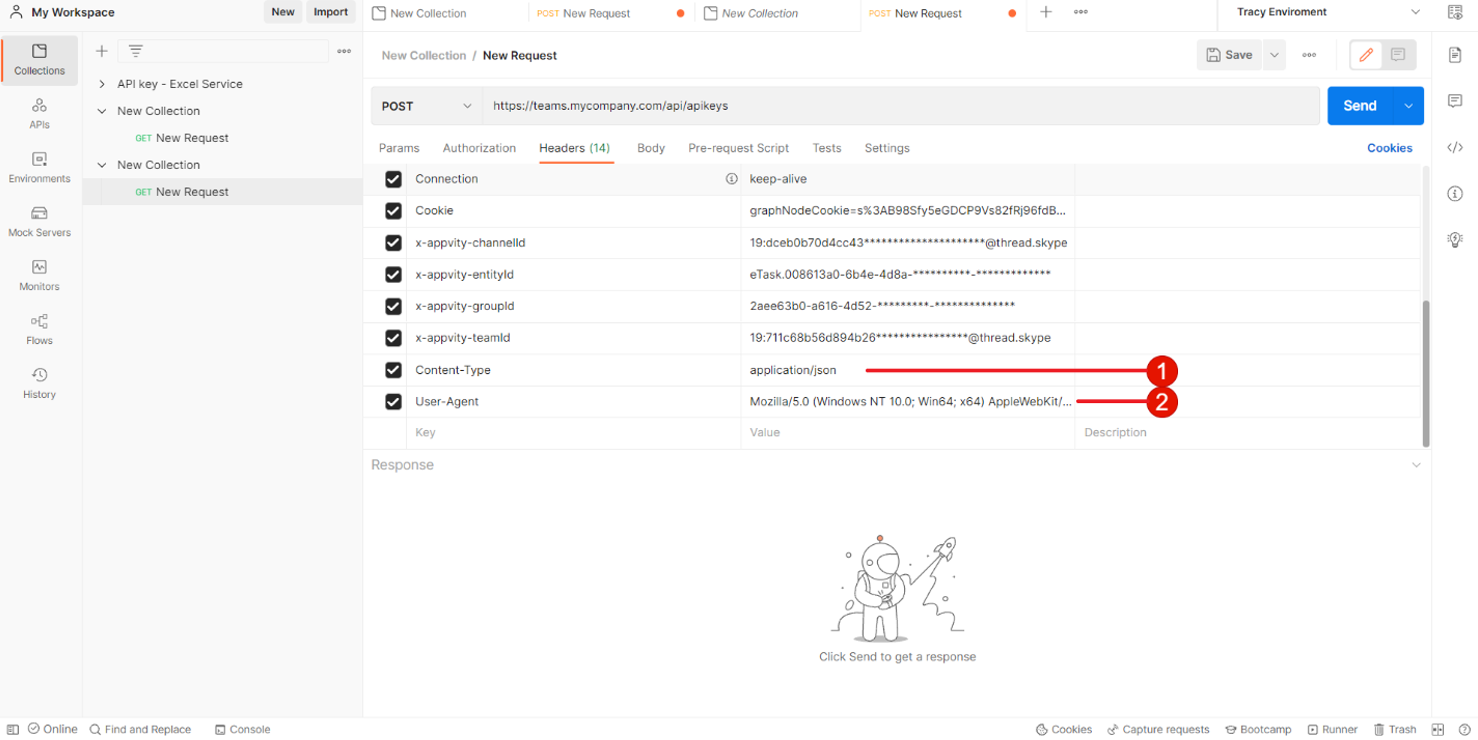Expand the API key - Excel Service collection
The width and height of the screenshot is (1478, 740).
click(x=102, y=84)
